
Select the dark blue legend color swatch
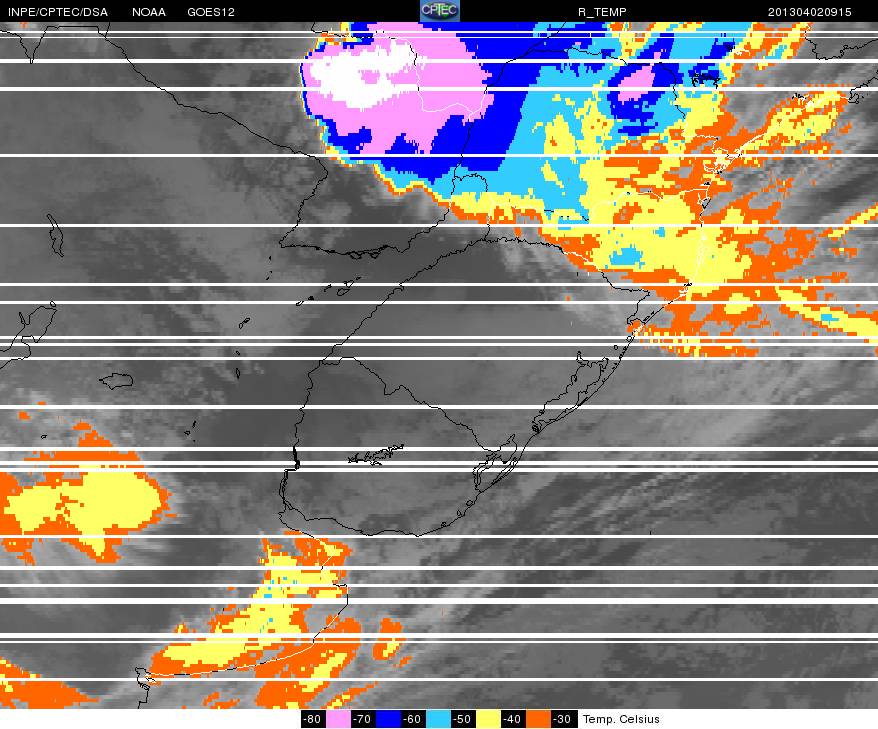[388, 719]
